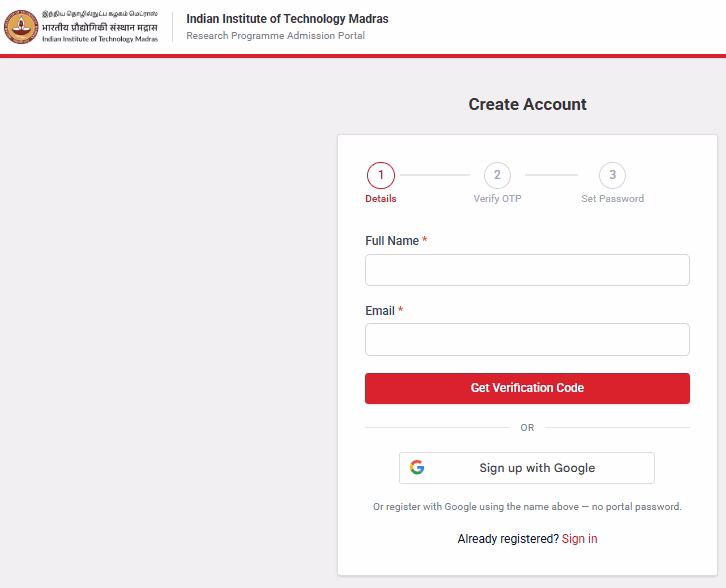Click 'Or register with Google' helper note
Screen dimensions: 726x588
click(527, 507)
